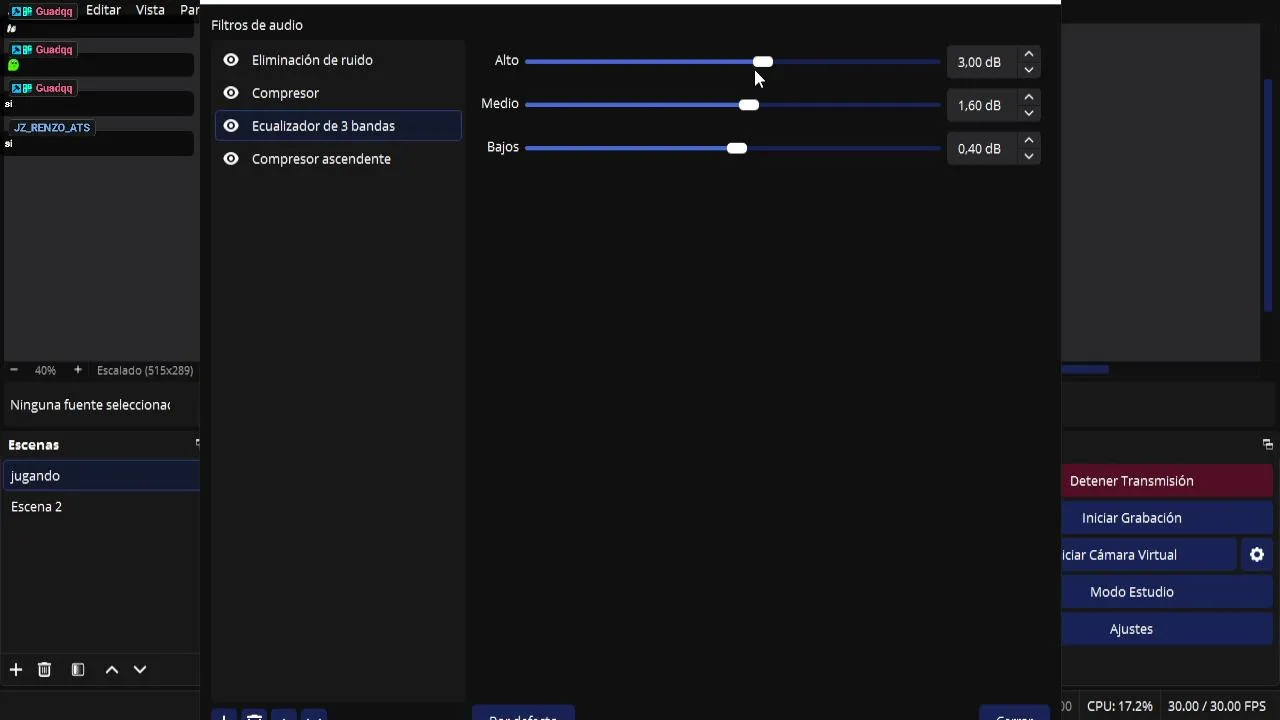Click the Escalado (515x289) preview label

tap(145, 370)
